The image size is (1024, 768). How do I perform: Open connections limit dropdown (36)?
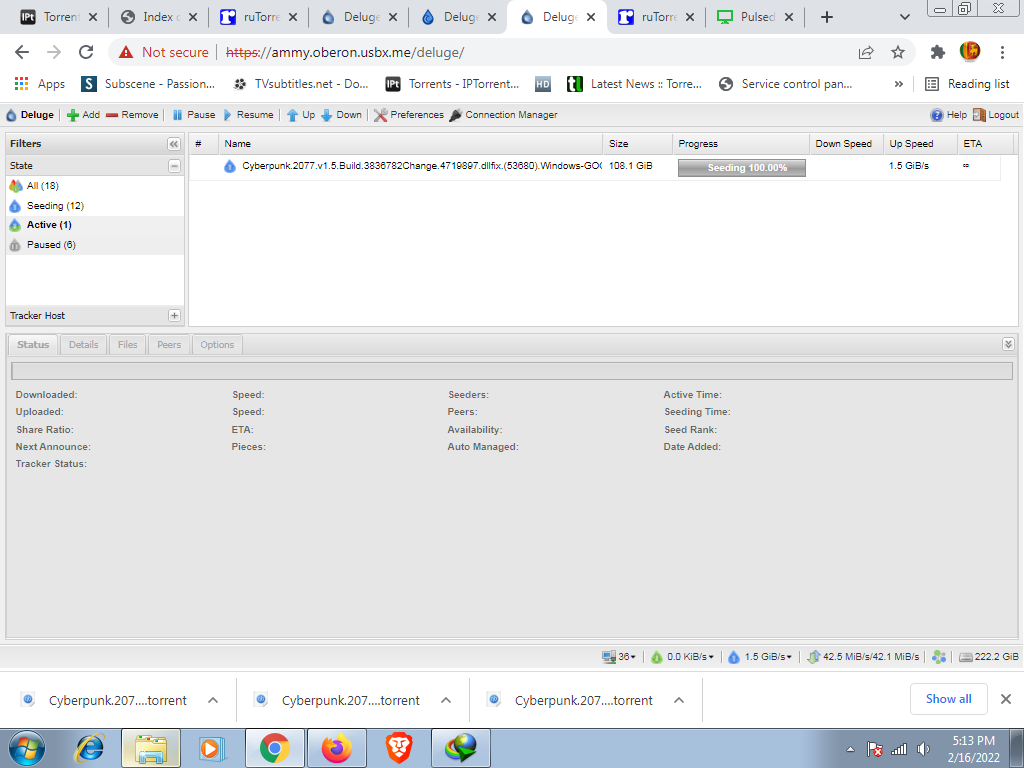coord(619,657)
